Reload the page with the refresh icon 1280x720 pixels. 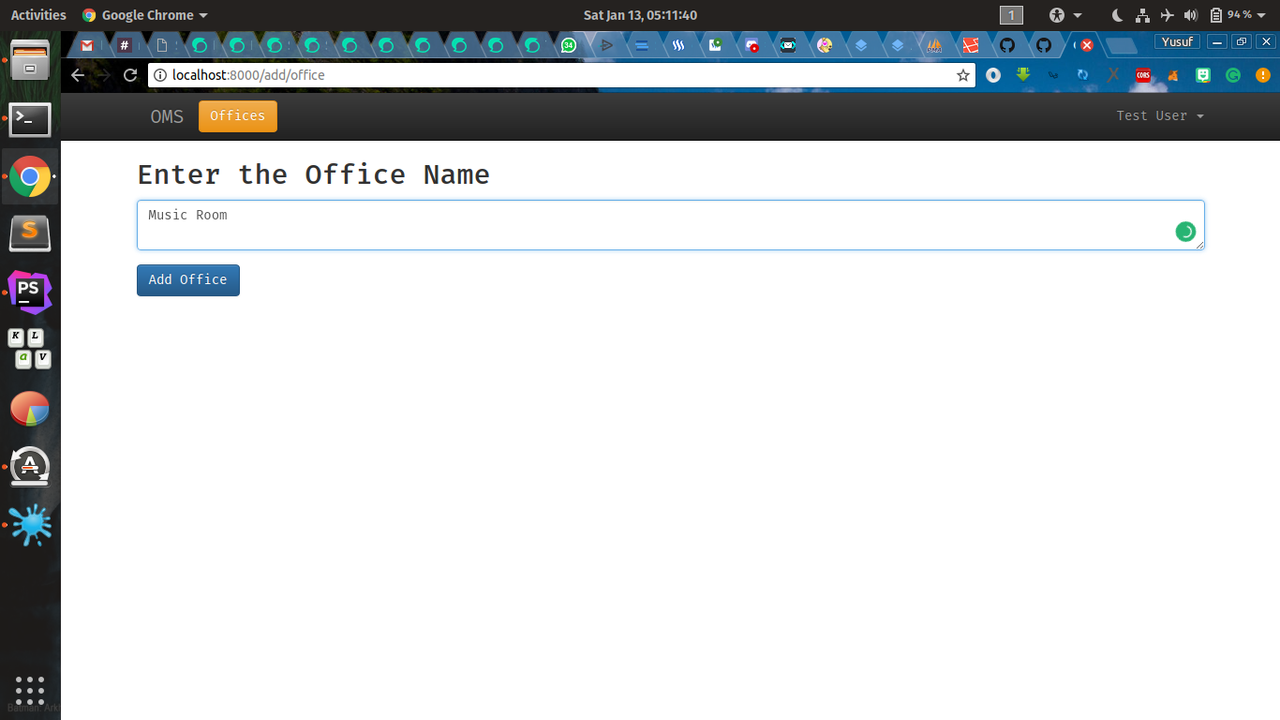[130, 75]
